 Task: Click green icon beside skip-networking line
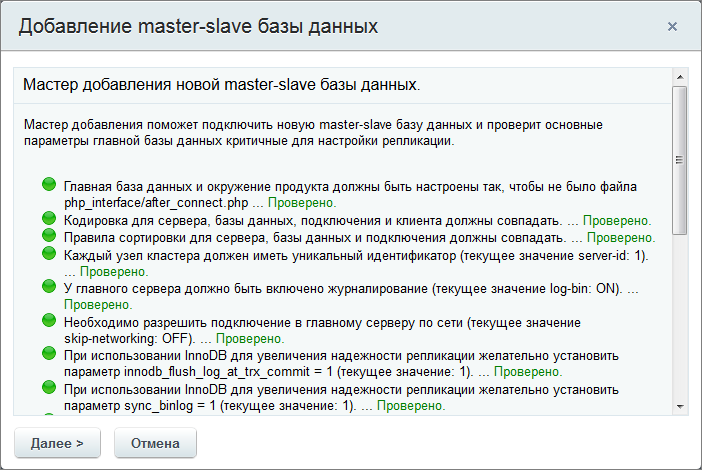click(x=49, y=320)
